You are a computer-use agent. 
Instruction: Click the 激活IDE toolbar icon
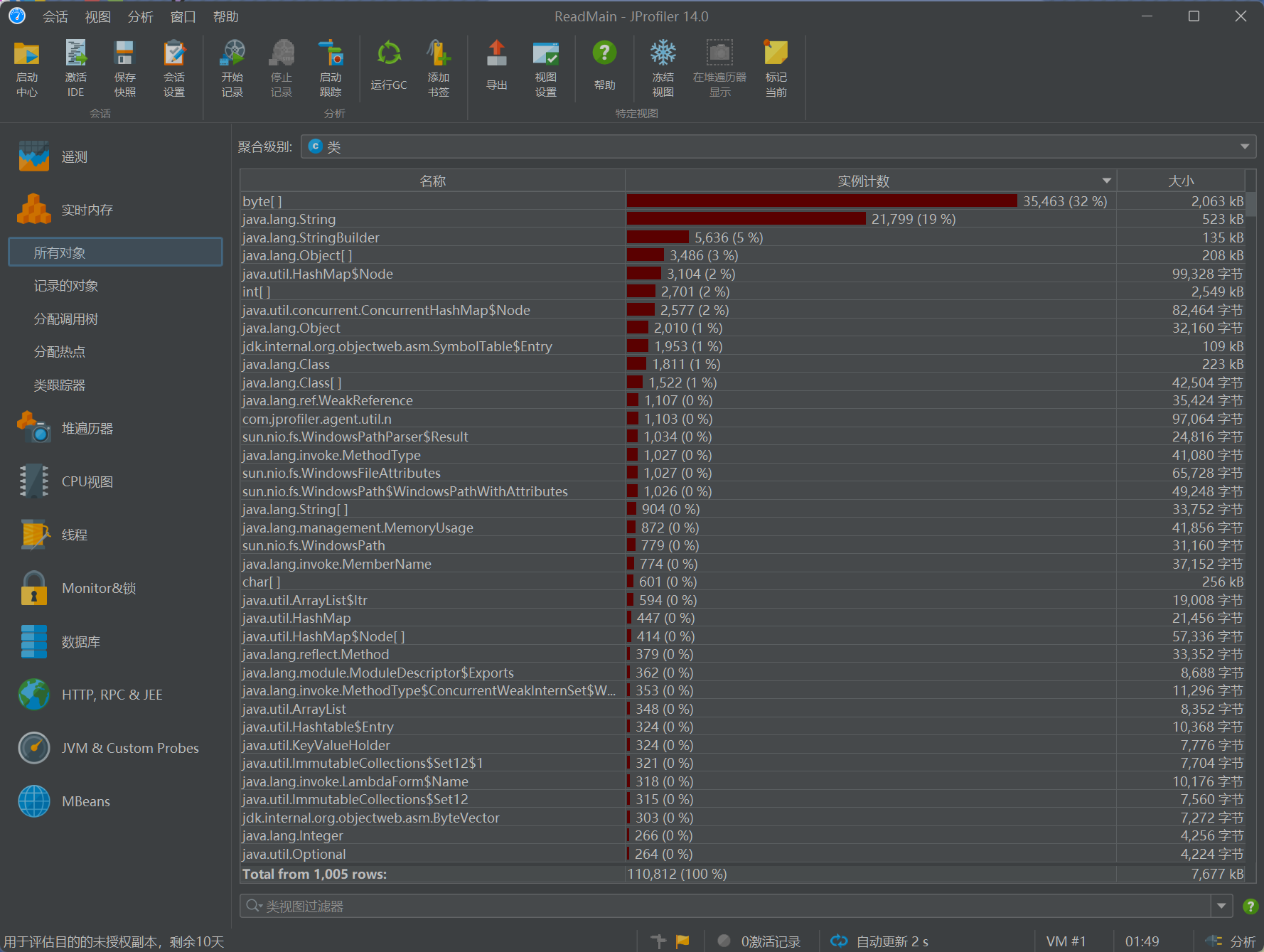pyautogui.click(x=76, y=68)
